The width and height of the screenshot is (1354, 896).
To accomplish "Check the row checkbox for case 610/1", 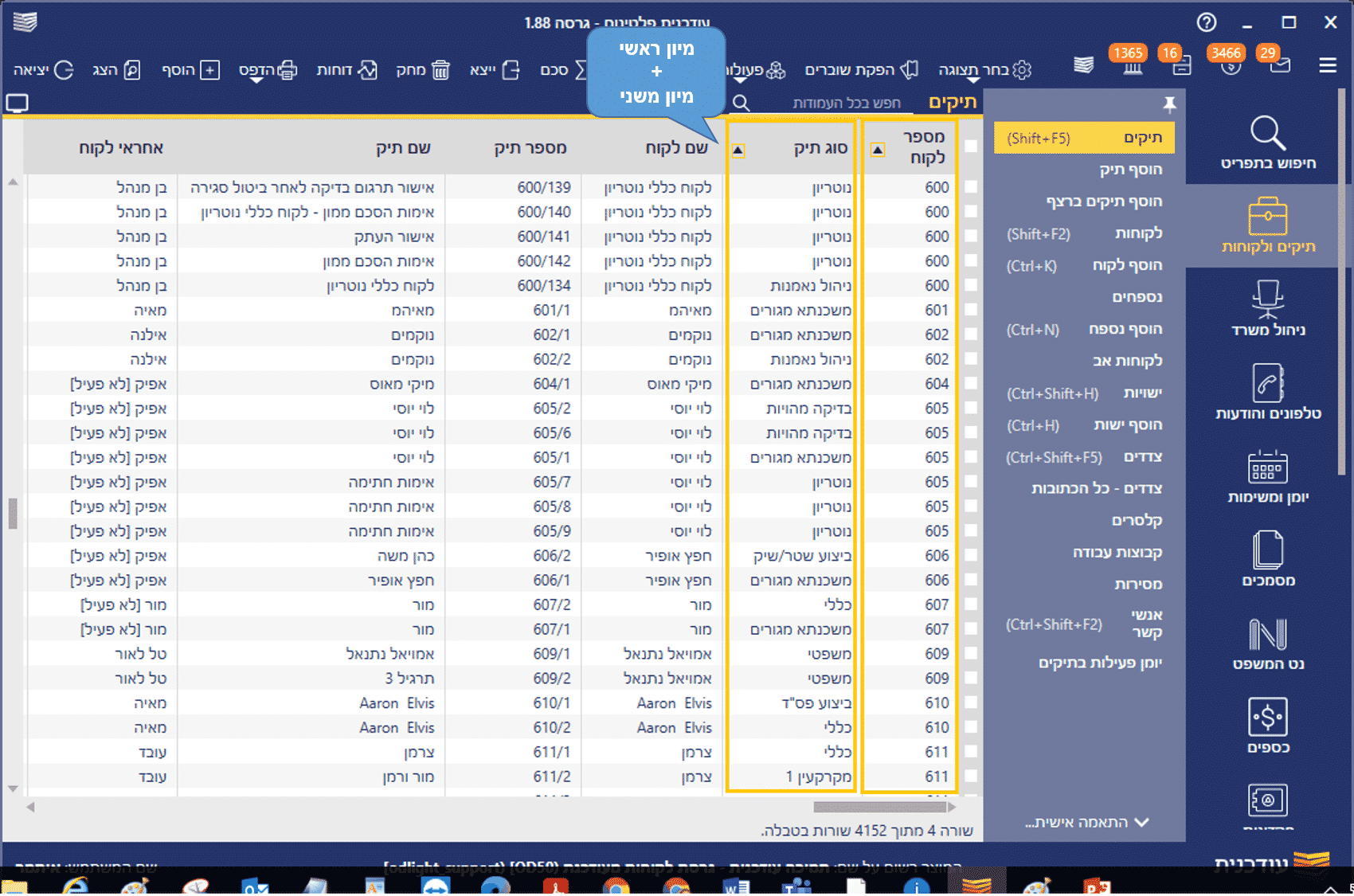I will pos(970,702).
